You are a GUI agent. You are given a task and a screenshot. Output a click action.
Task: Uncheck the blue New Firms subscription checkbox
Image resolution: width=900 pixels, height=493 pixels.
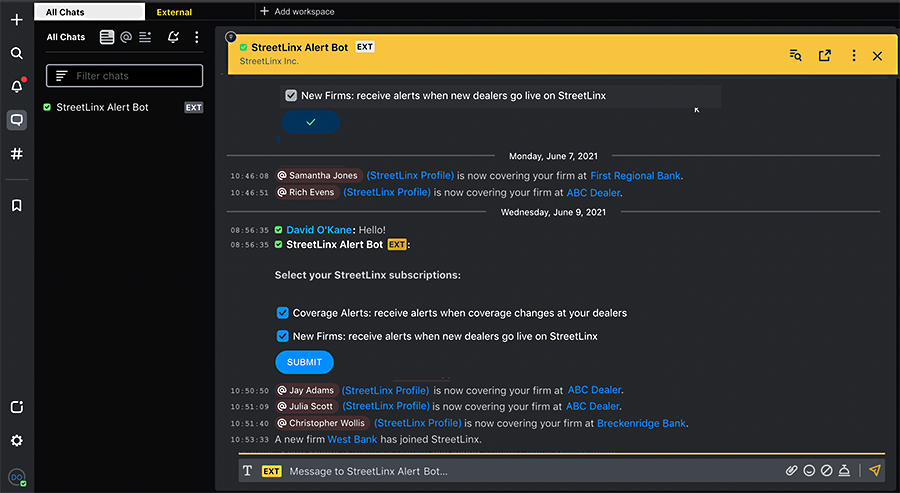[283, 336]
